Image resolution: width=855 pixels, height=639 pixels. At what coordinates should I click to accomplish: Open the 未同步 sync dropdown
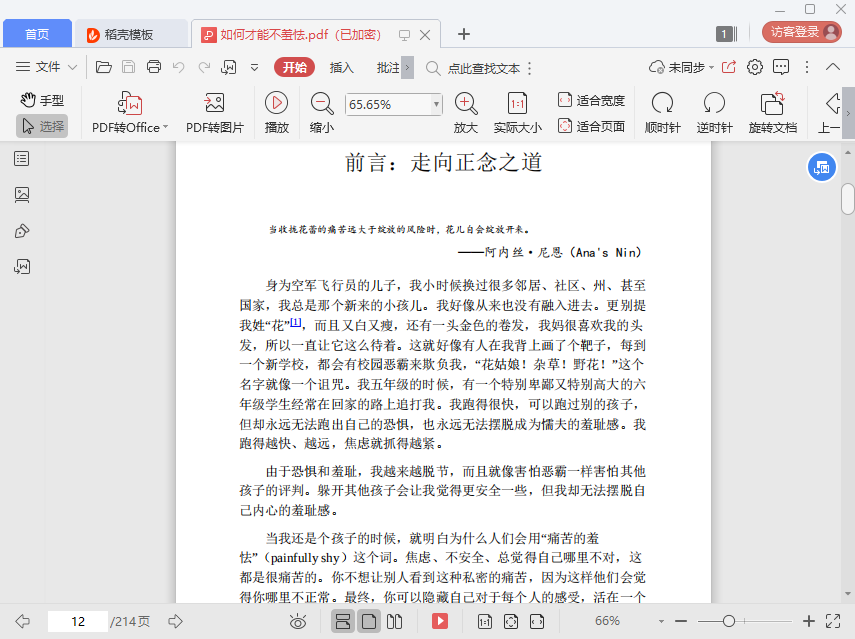pos(681,68)
